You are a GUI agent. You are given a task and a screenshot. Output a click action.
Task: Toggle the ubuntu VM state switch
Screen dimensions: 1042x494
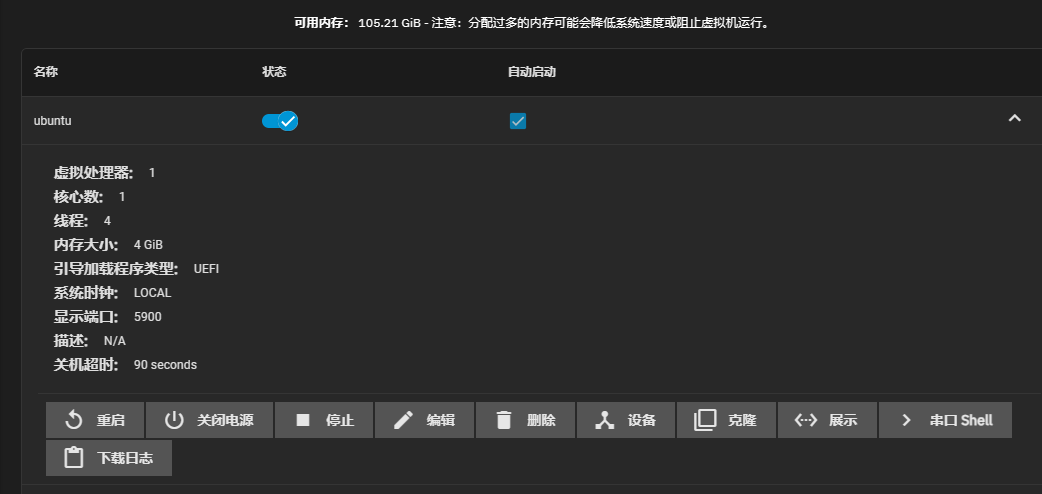pos(280,121)
